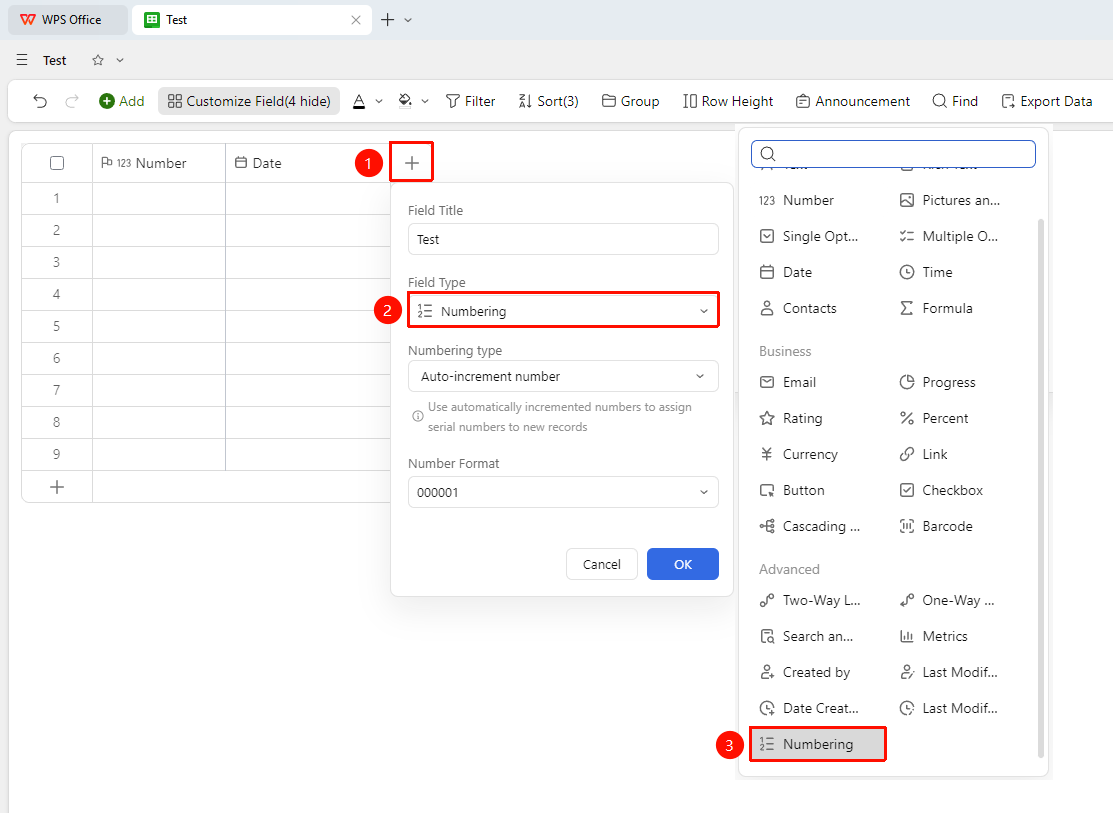Select the Date field type option

pos(785,272)
